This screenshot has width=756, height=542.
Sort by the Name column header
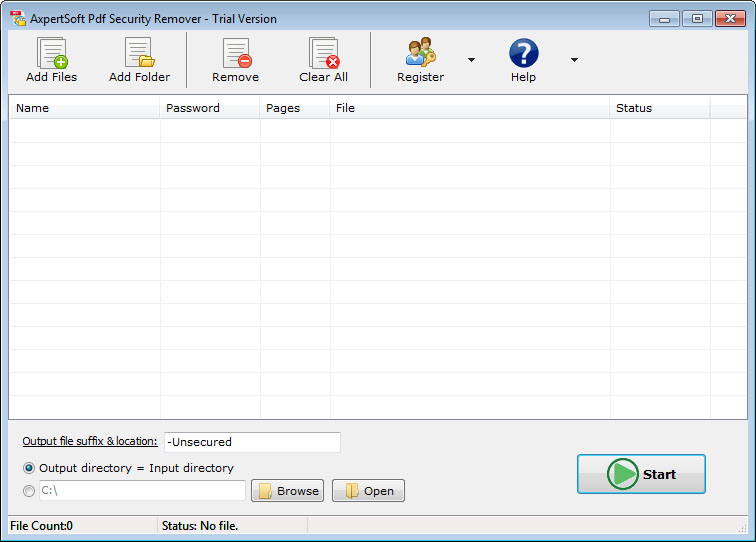pos(84,108)
